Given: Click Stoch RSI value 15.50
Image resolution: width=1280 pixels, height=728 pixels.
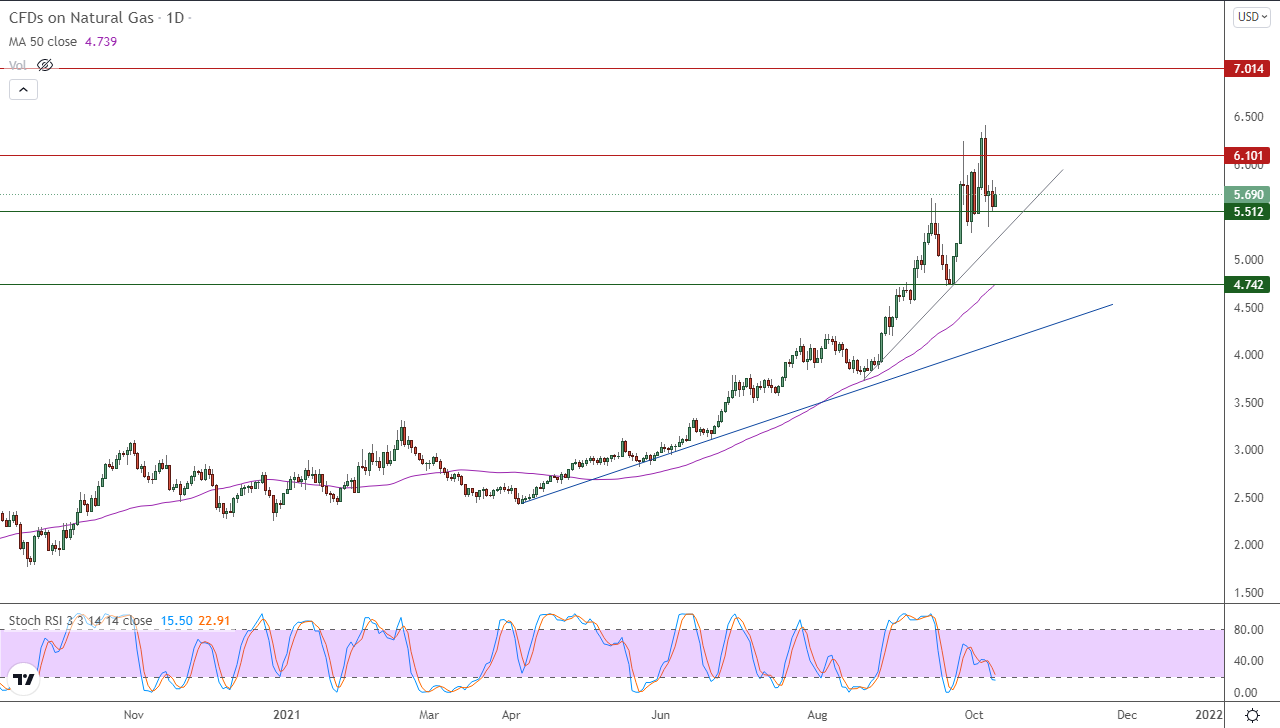Looking at the screenshot, I should click(x=175, y=620).
